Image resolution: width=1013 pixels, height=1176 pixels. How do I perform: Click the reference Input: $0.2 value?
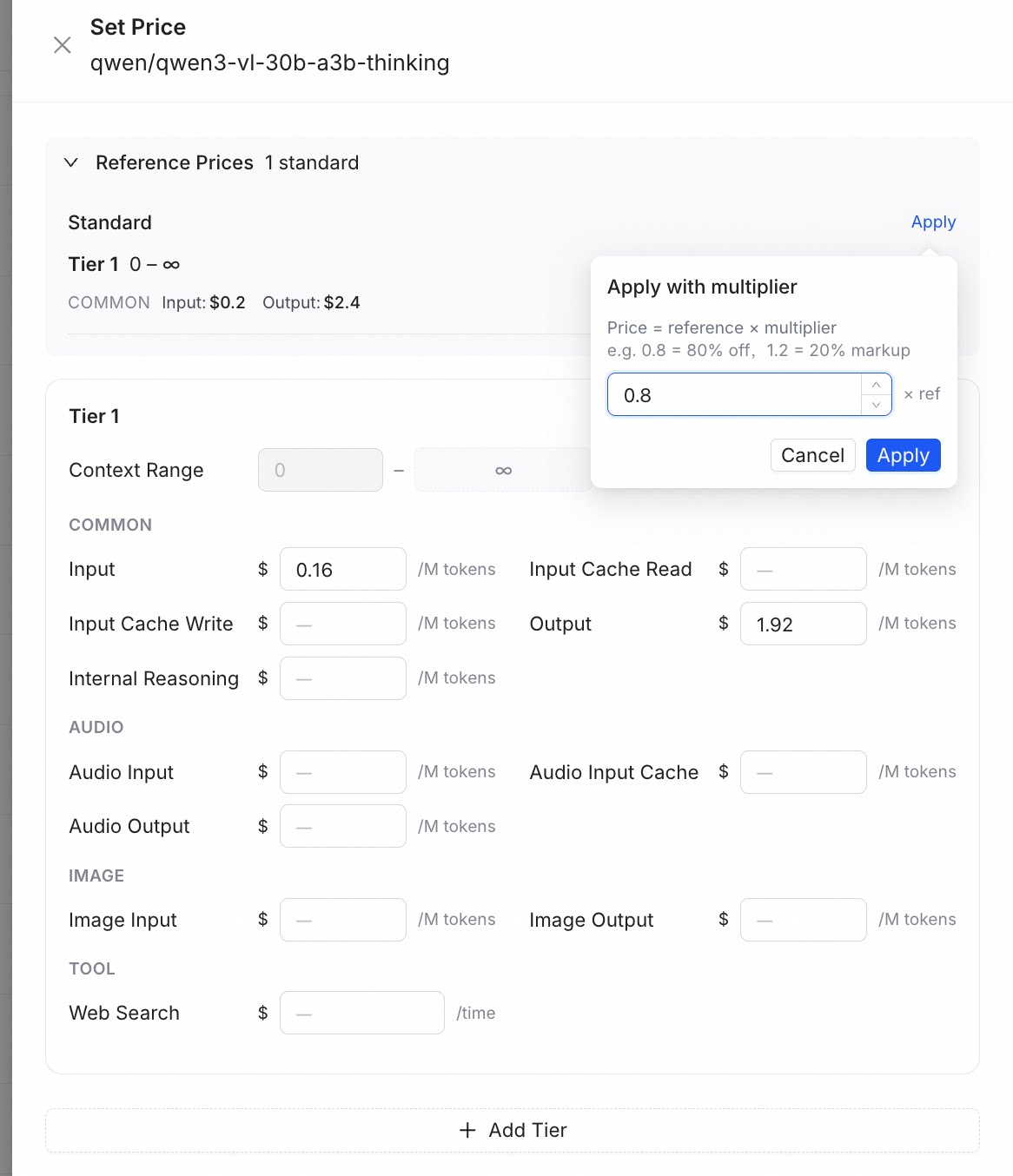coord(203,302)
